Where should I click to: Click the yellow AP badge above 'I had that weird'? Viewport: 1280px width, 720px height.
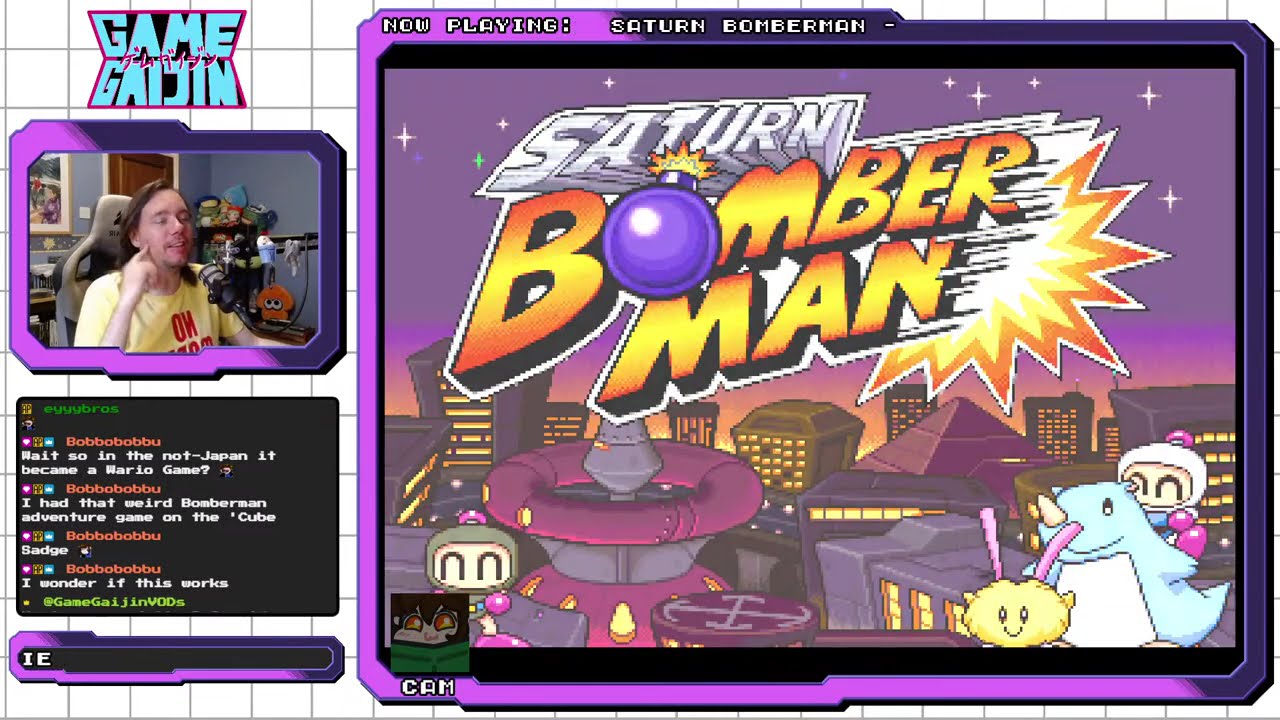pos(39,489)
